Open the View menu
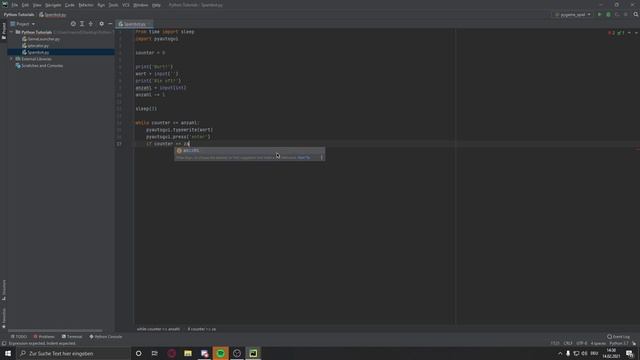640x360 pixels. (x=37, y=5)
